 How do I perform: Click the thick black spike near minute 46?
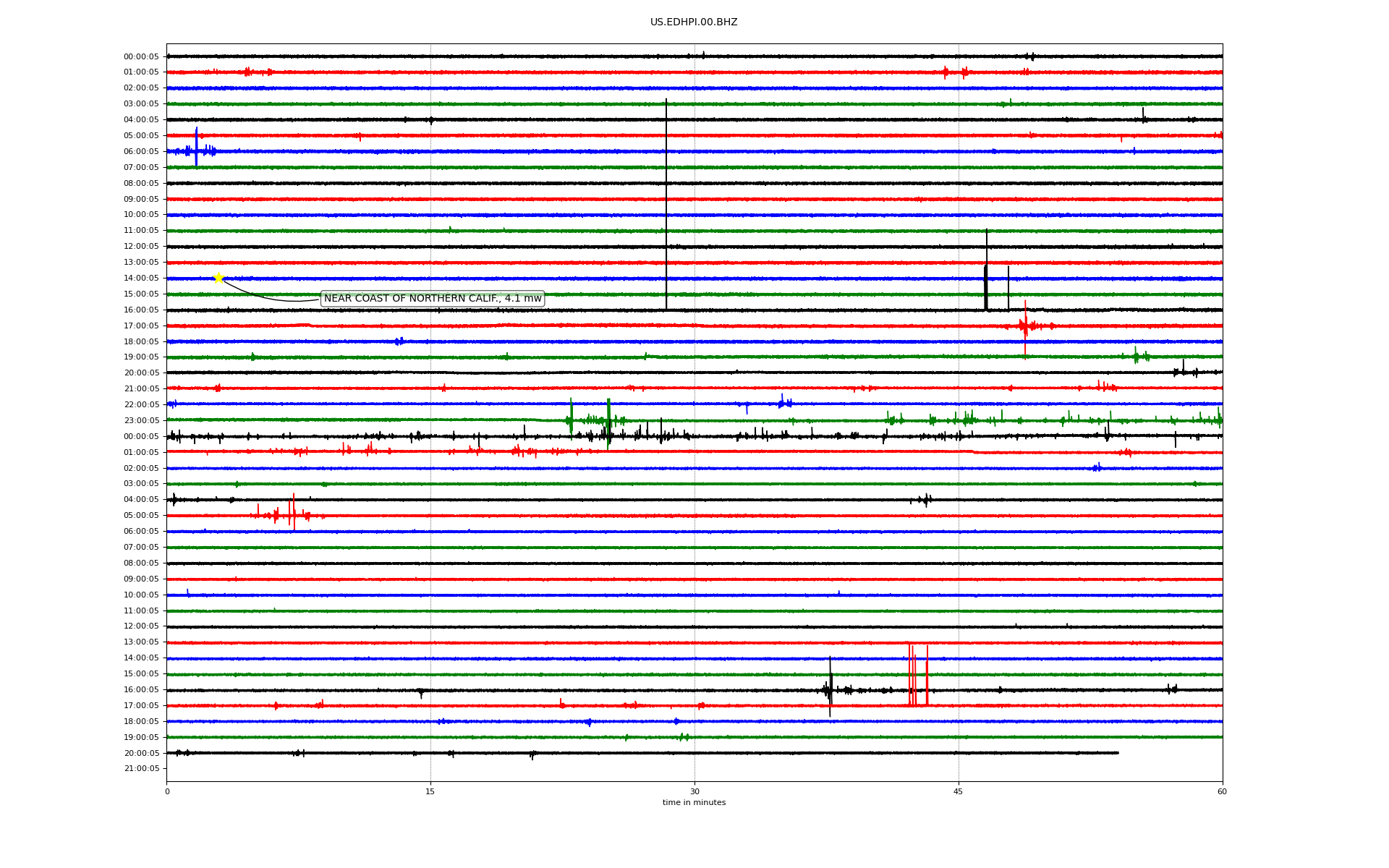pyautogui.click(x=985, y=286)
